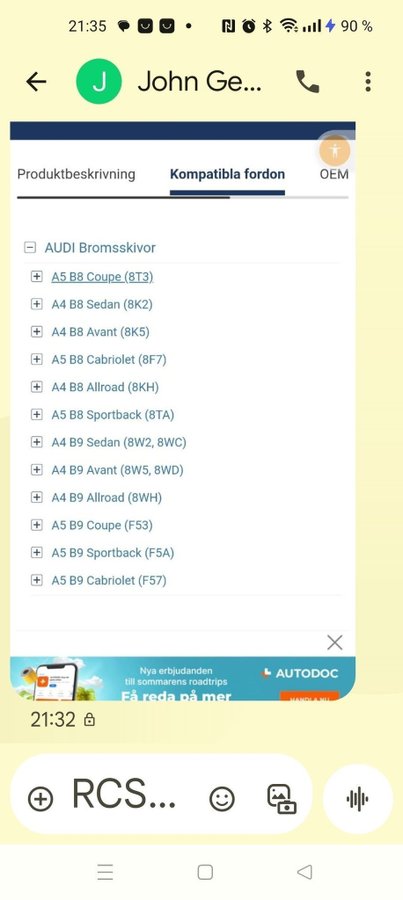Open the plus attachment icon in the message bar
Viewport: 403px width, 900px height.
41,798
